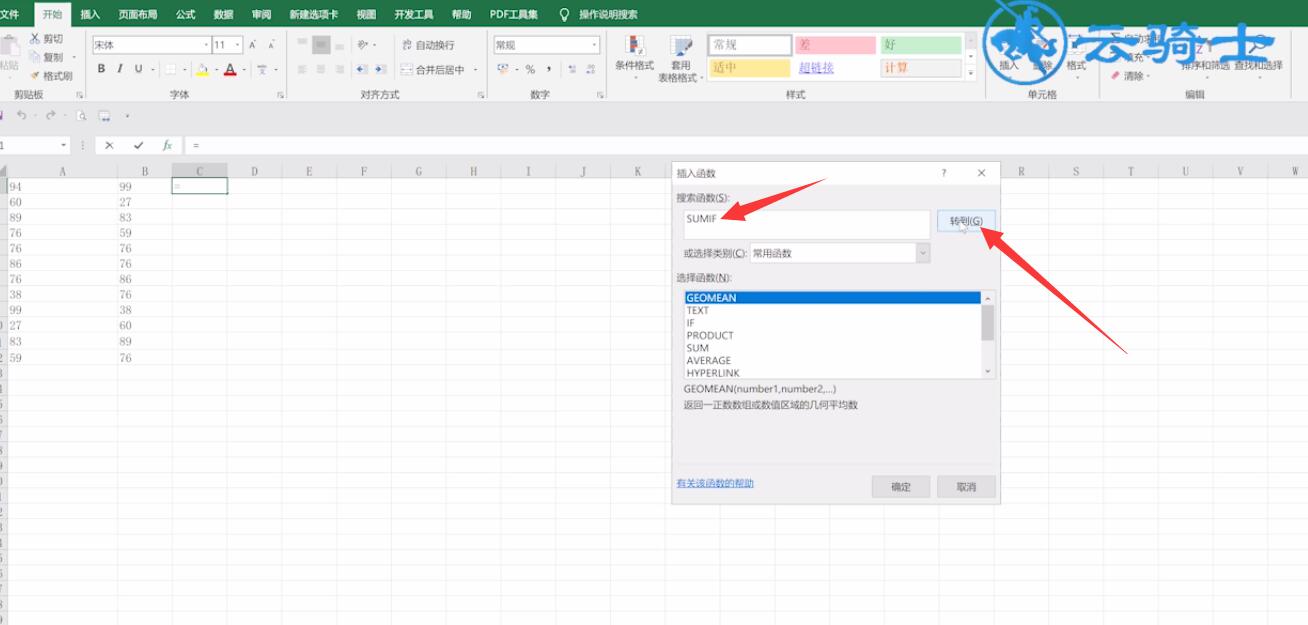Click the Cut (剪切) scissors icon

click(x=35, y=39)
